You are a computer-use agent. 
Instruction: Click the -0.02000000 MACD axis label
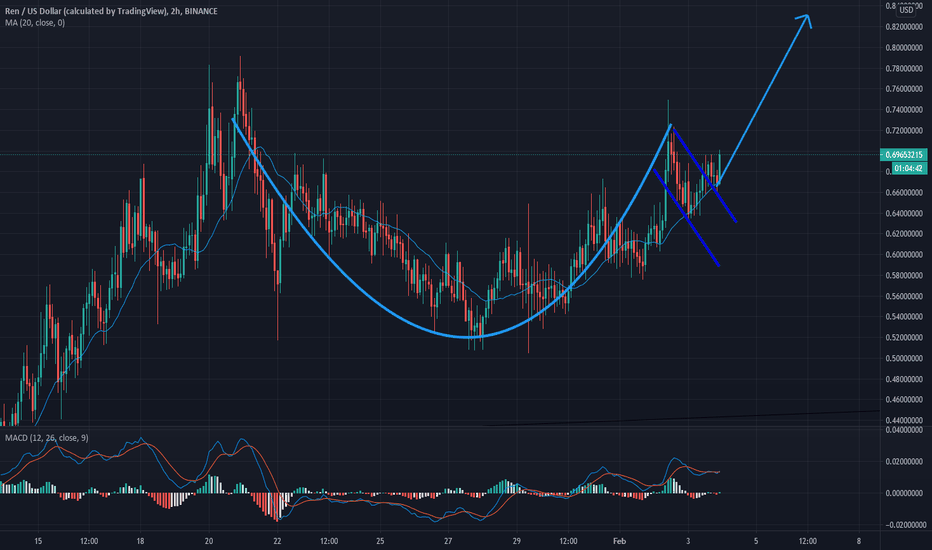[904, 524]
